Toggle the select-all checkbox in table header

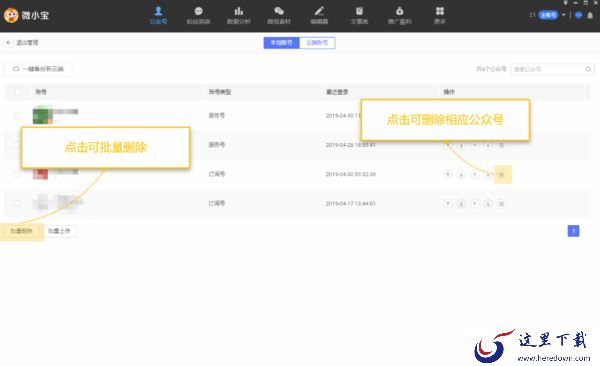point(17,92)
